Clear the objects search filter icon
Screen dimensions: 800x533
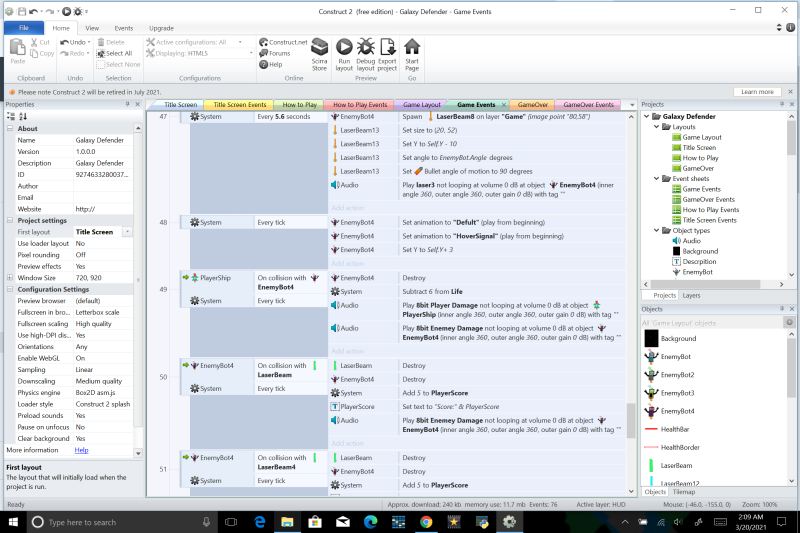(789, 322)
